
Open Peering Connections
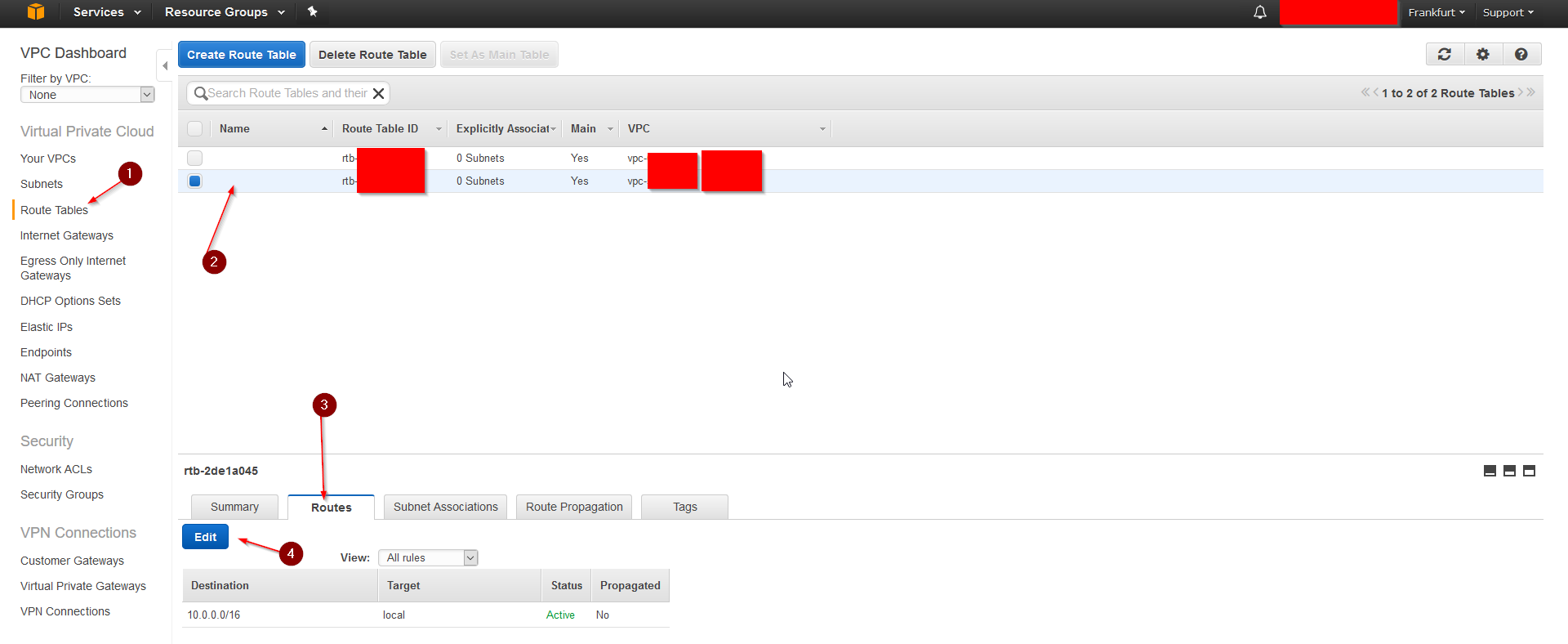coord(74,403)
